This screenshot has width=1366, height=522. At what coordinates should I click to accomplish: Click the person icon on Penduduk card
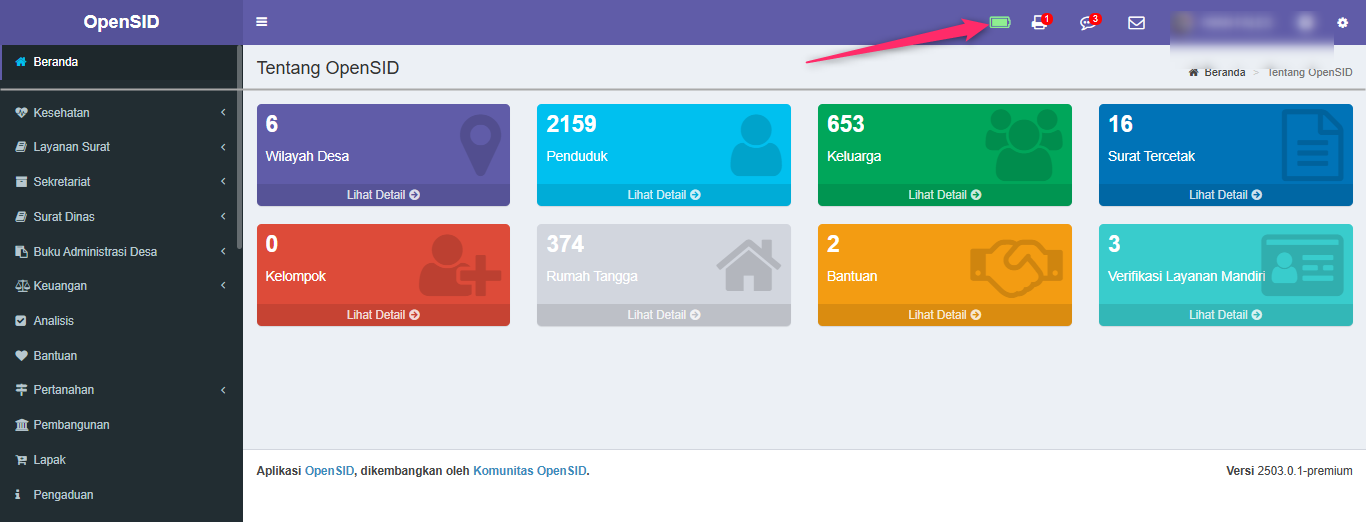tap(756, 146)
